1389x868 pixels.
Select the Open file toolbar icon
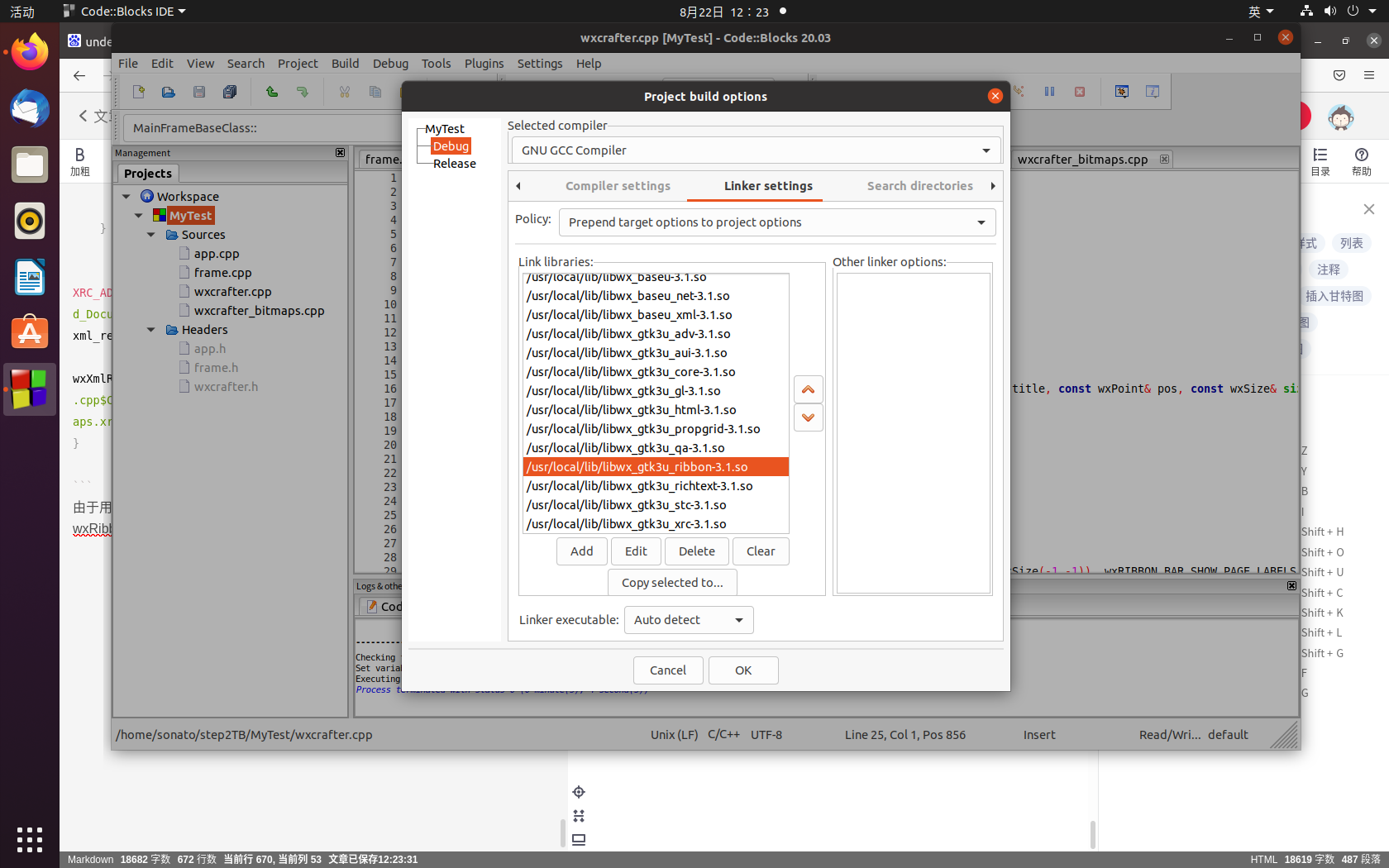coord(168,92)
